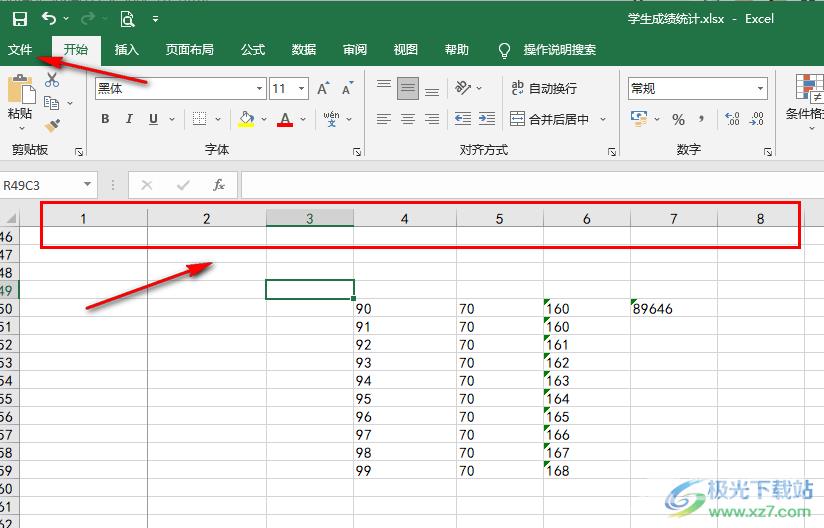Click the text orientation icon
The height and width of the screenshot is (528, 824).
point(463,88)
